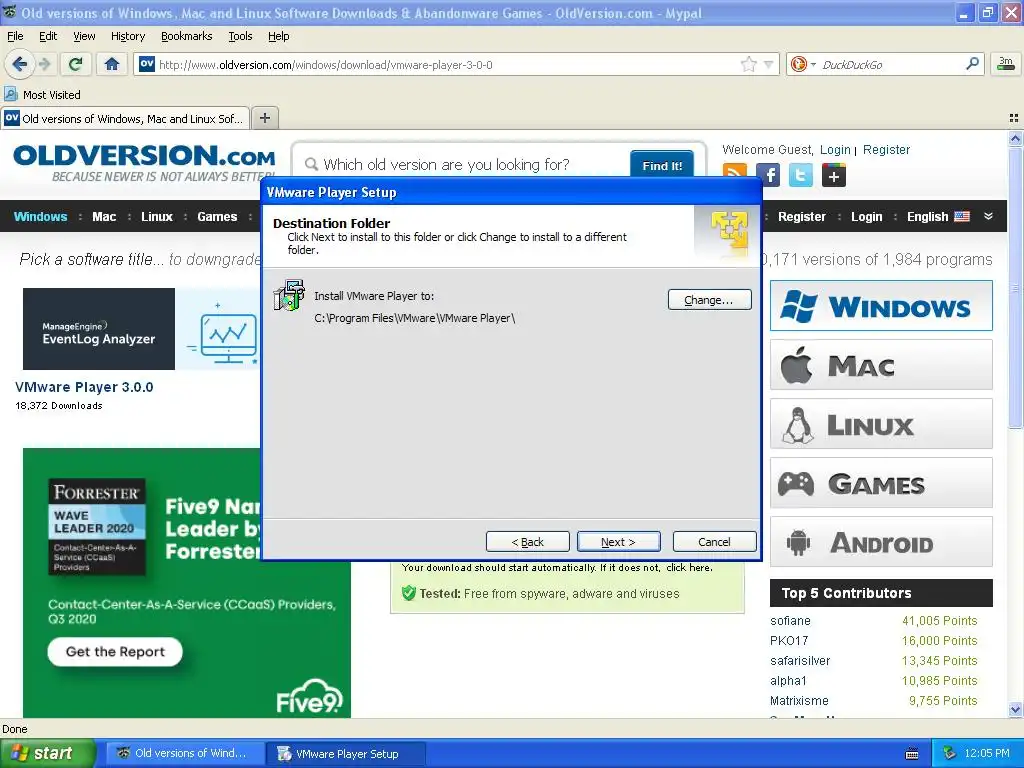
Task: Click the search magnifier in the search bar
Action: click(972, 63)
